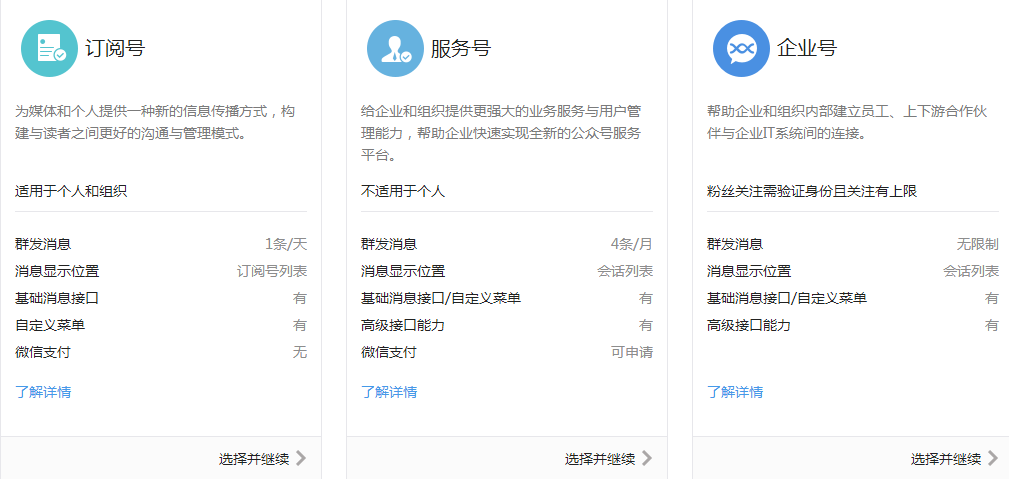Choose 选择并继续 for 服务号
This screenshot has width=1009, height=479.
[600, 459]
